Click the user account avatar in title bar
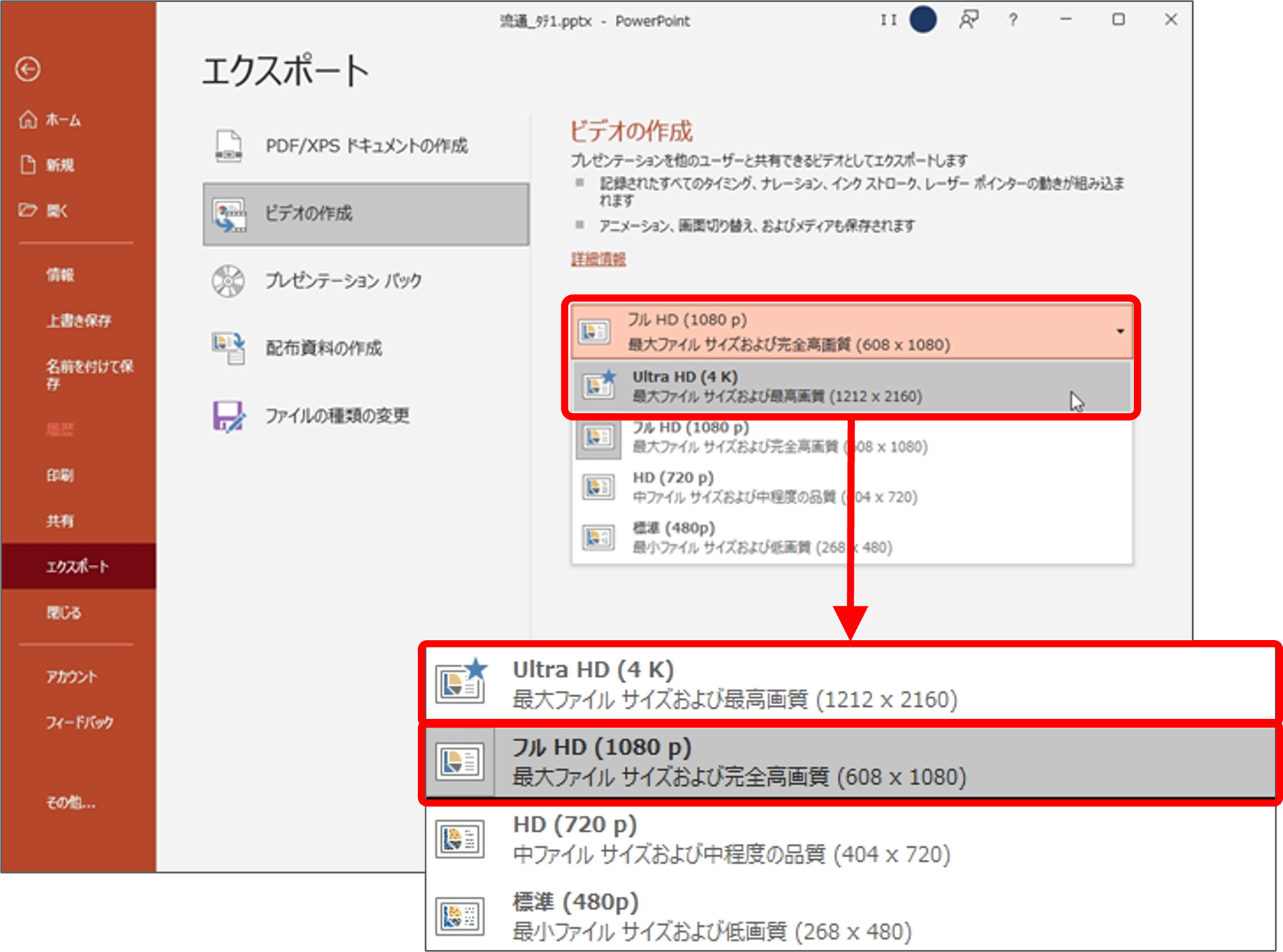 tap(923, 19)
